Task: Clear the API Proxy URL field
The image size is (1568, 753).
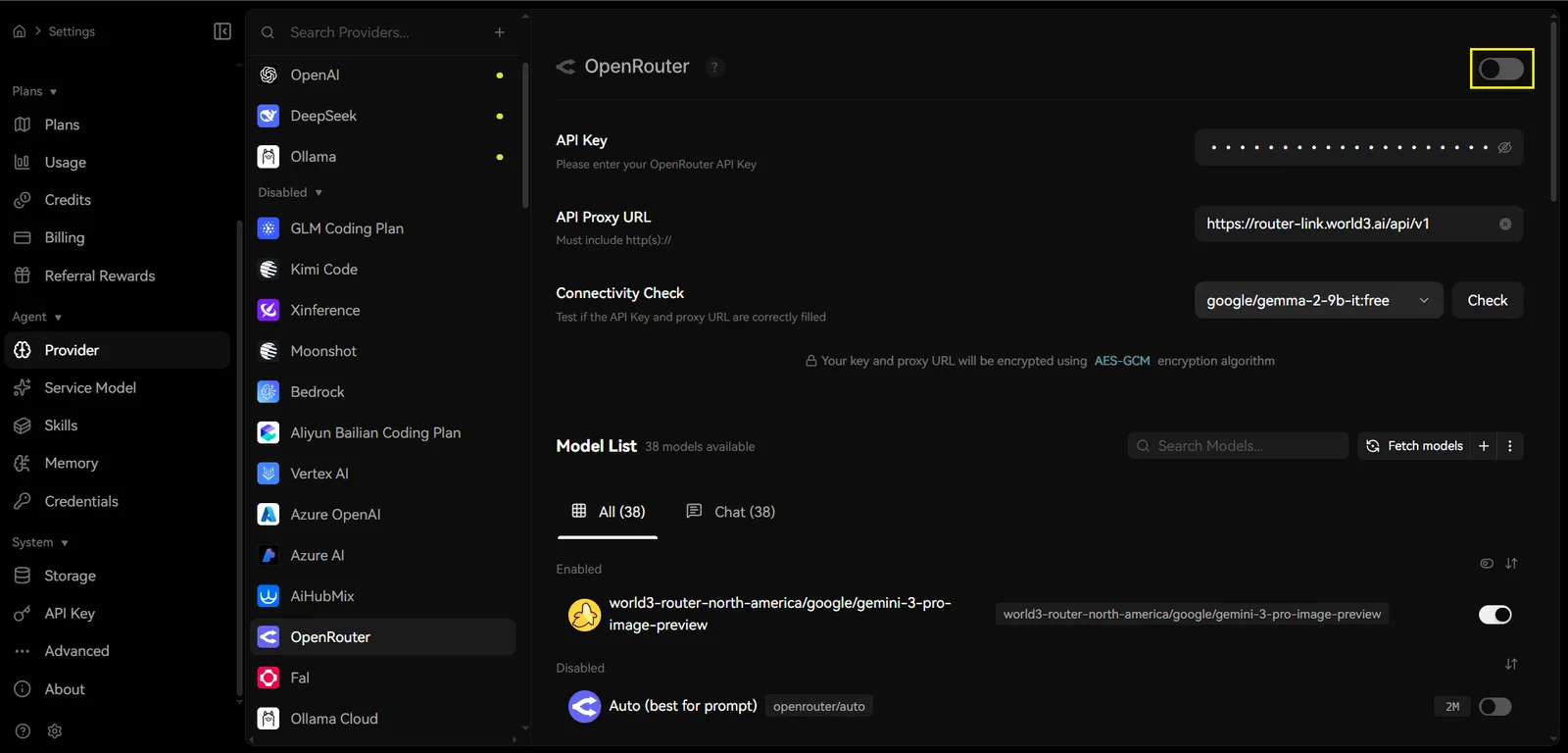Action: coord(1505,225)
